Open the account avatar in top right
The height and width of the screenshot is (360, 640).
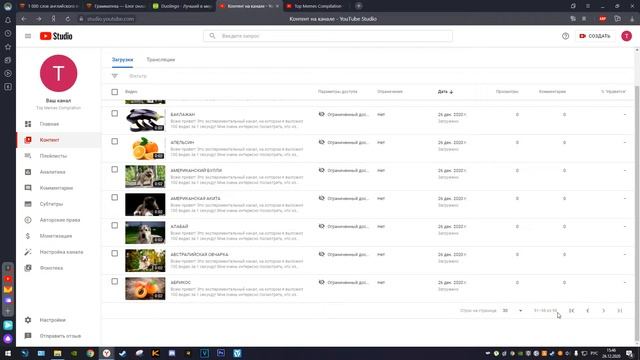pos(627,36)
